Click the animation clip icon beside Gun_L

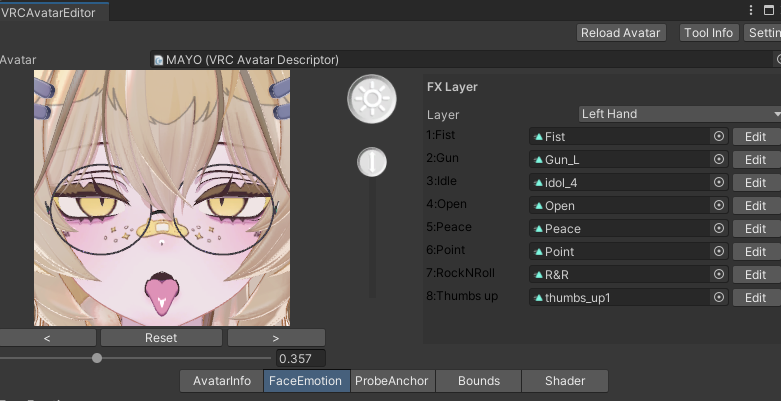[x=538, y=159]
